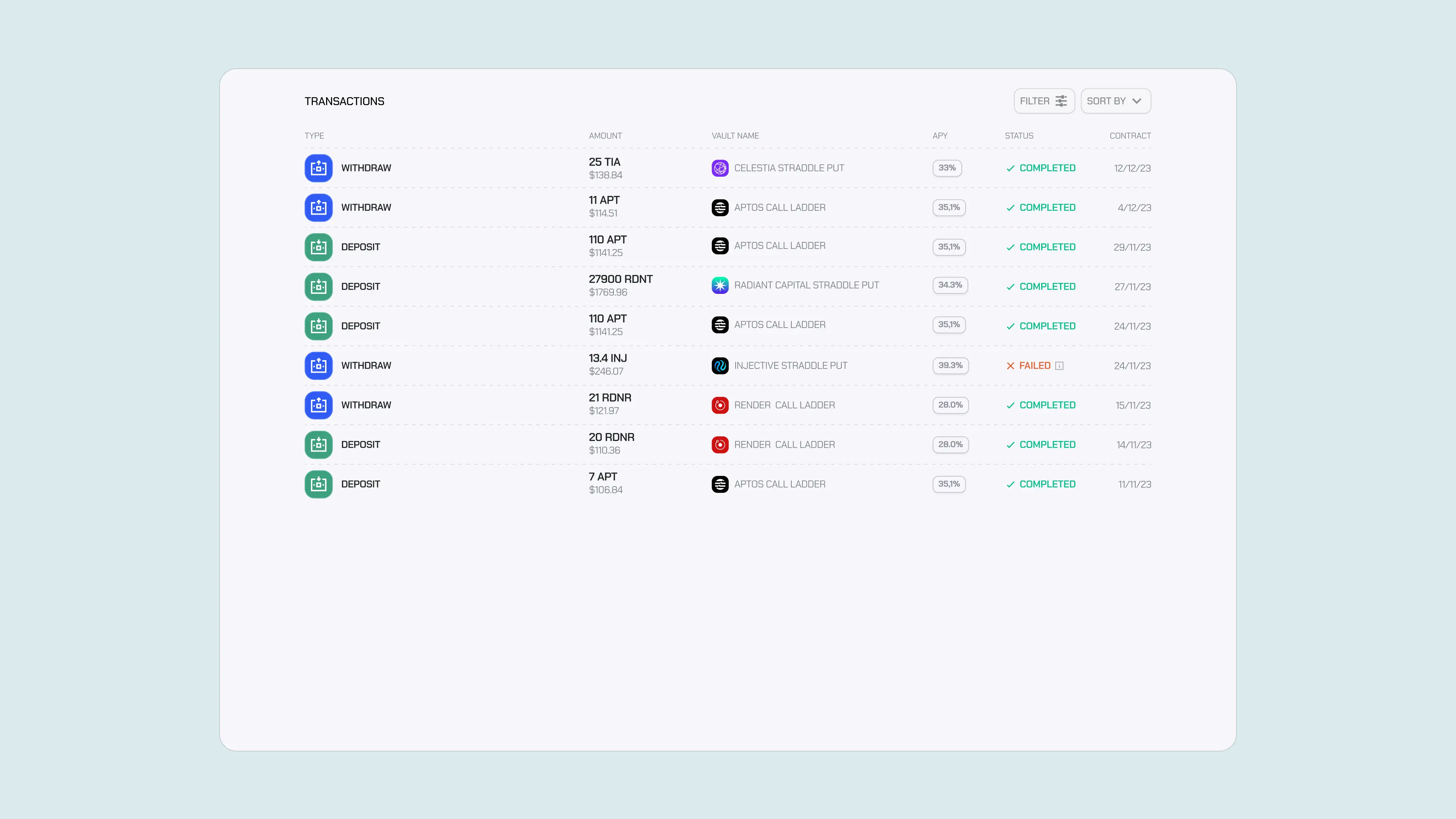
Task: Expand the Sort By dropdown
Action: (x=1116, y=101)
